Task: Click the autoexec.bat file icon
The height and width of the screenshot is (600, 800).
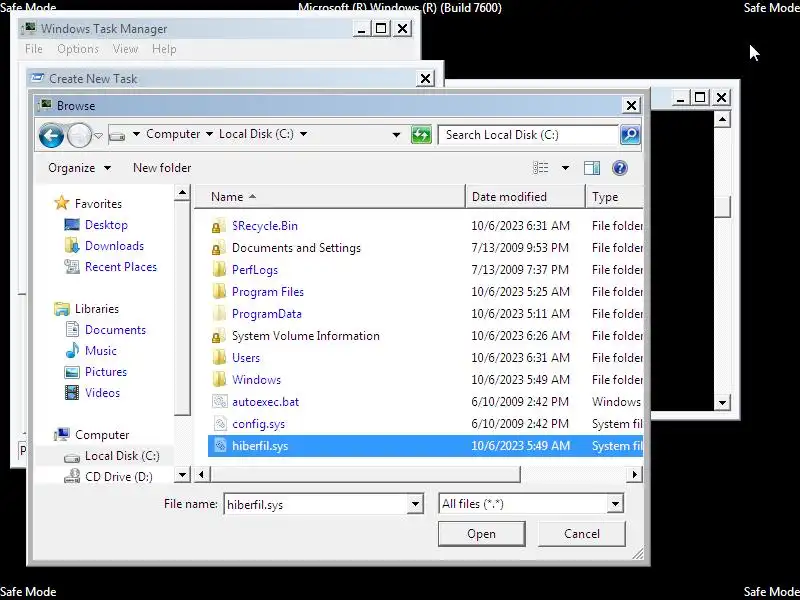Action: 219,402
